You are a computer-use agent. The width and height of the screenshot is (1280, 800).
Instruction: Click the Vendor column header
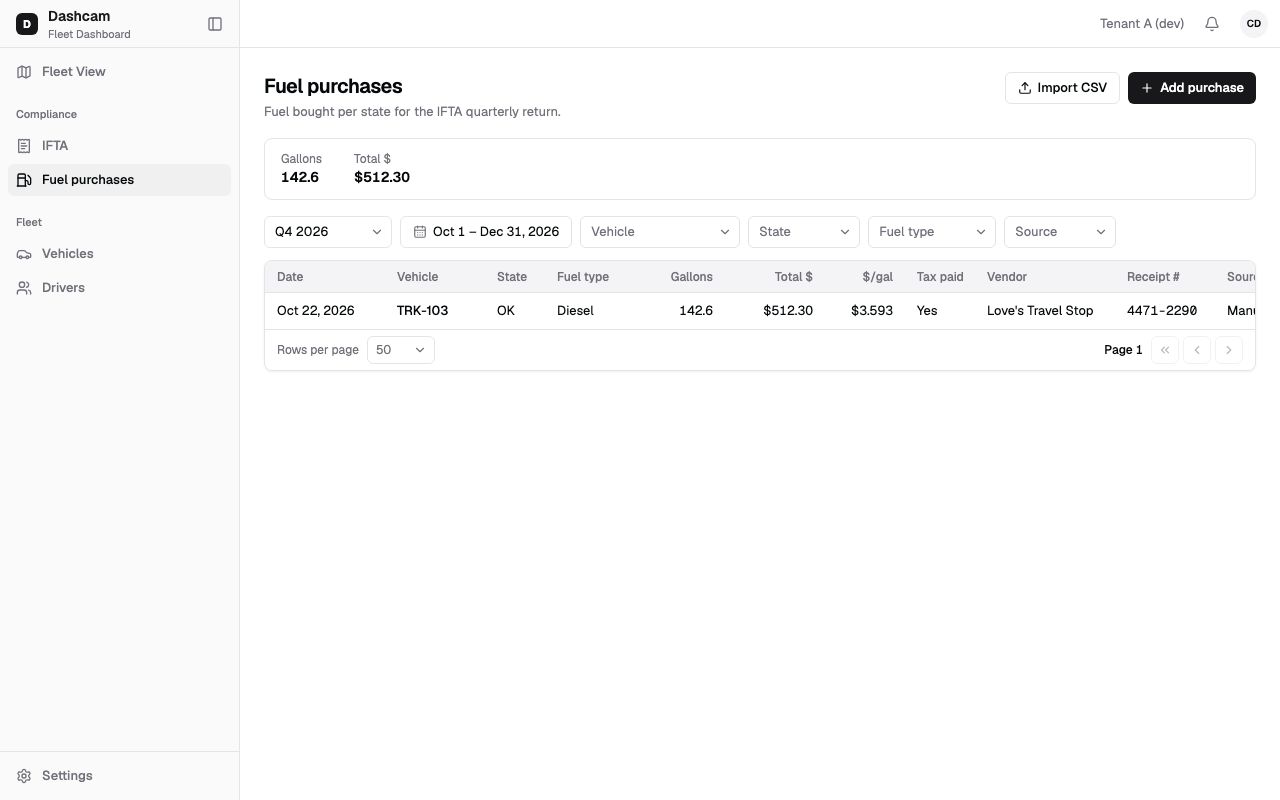pos(1007,277)
